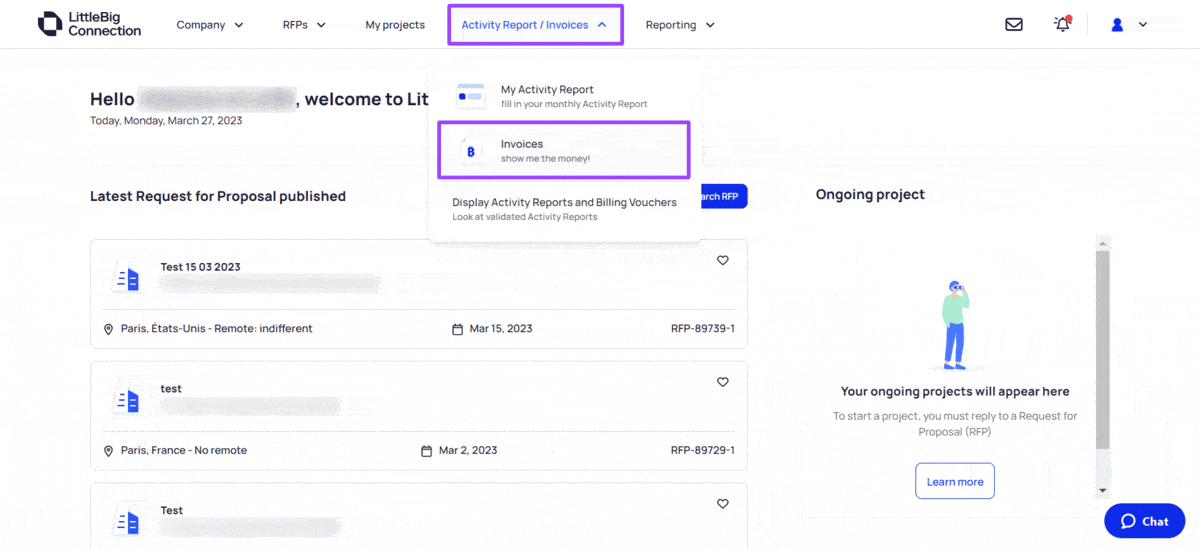The height and width of the screenshot is (549, 1200).
Task: Click Latest Request for Proposal published heading
Action: [218, 196]
